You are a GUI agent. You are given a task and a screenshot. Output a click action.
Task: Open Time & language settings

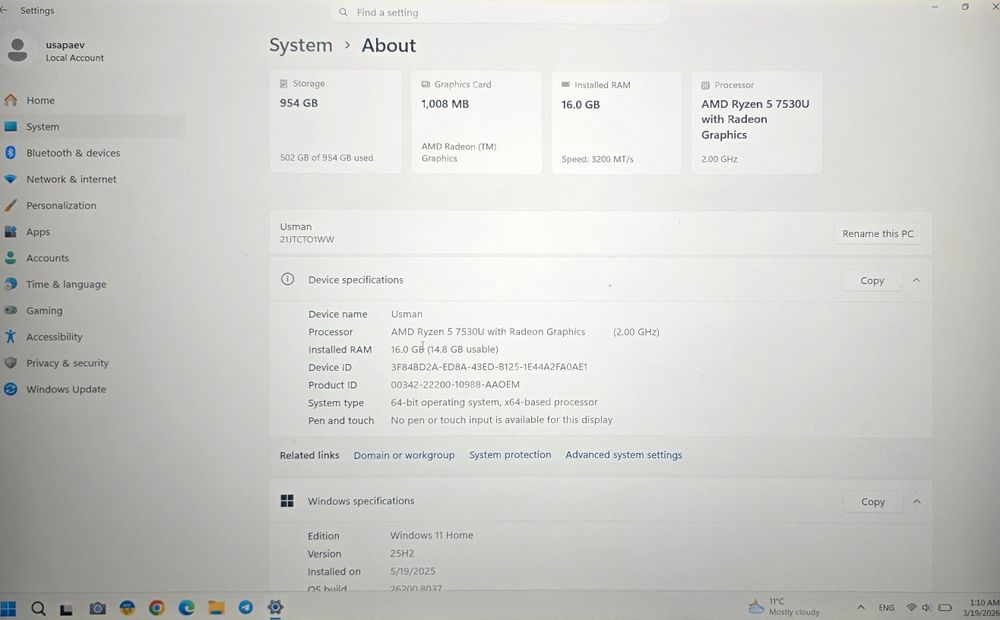click(93, 284)
